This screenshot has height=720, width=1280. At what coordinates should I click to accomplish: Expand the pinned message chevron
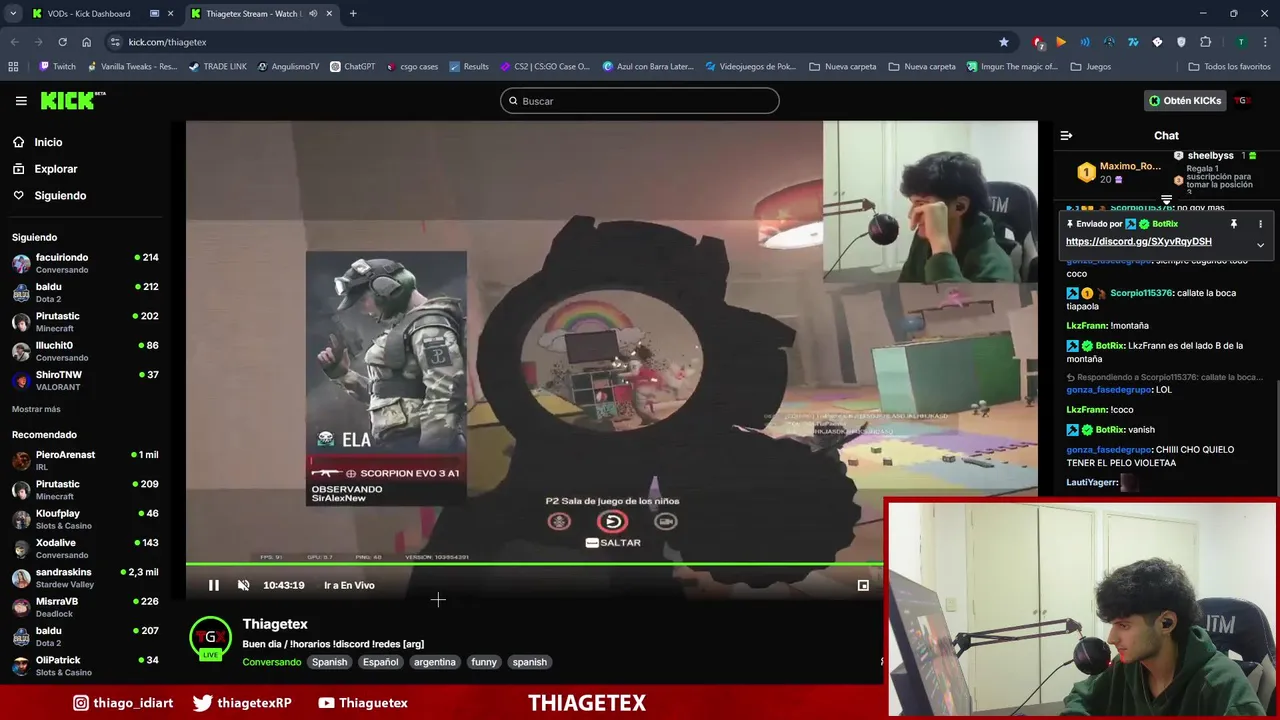coord(1260,245)
